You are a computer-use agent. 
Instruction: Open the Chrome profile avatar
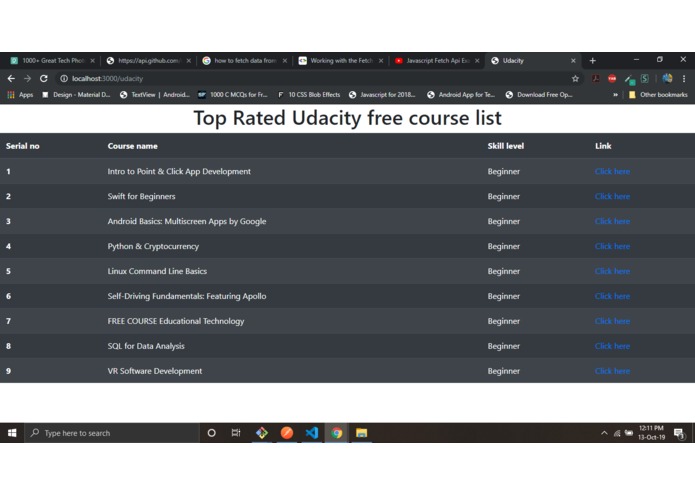click(667, 78)
